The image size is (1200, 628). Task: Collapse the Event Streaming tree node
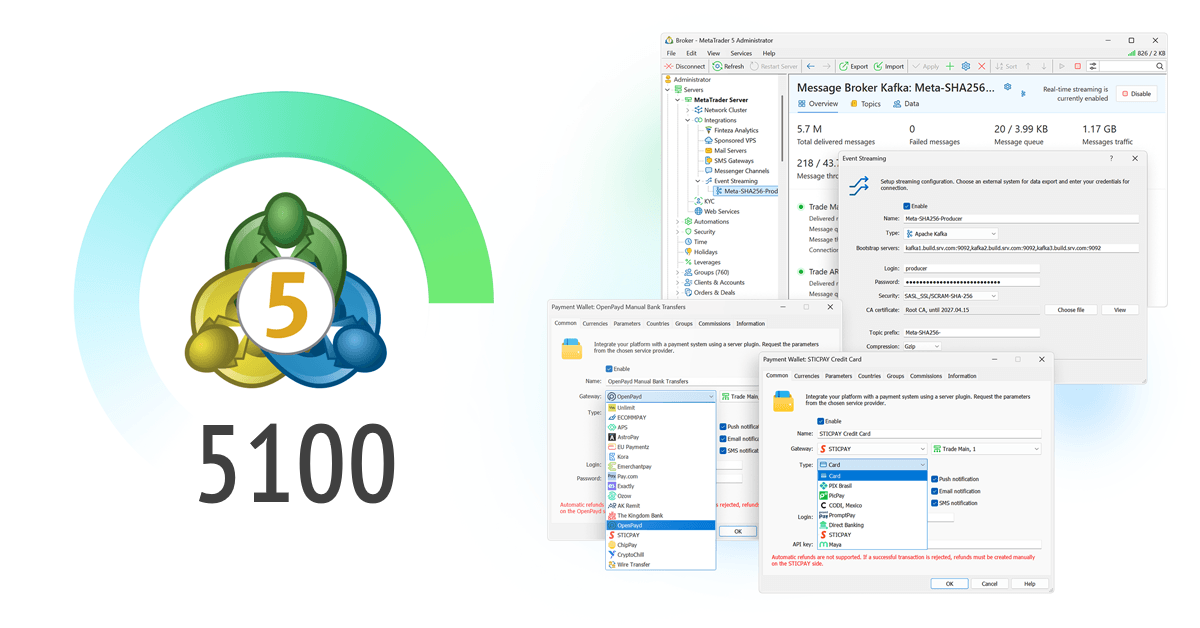point(696,181)
